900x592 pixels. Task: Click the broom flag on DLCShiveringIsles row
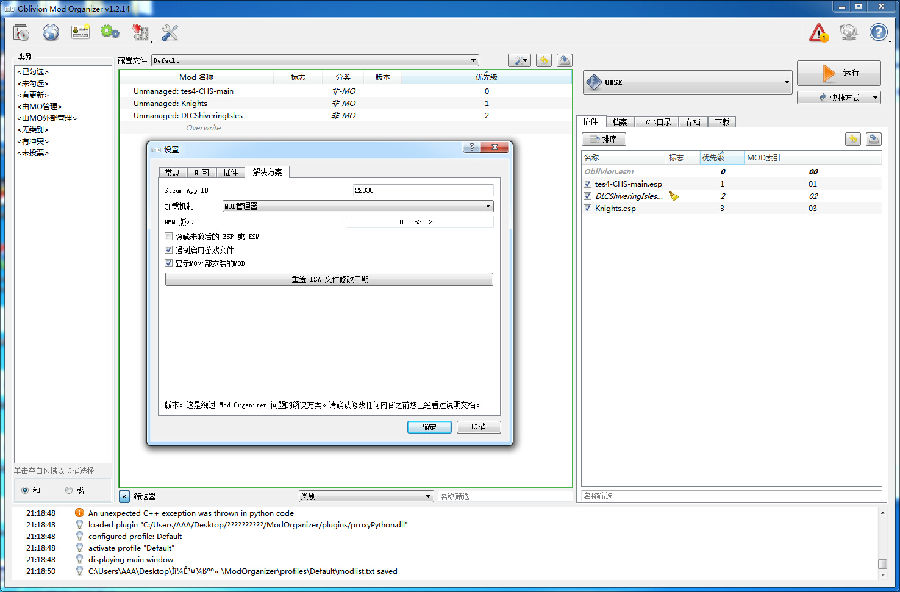point(674,196)
